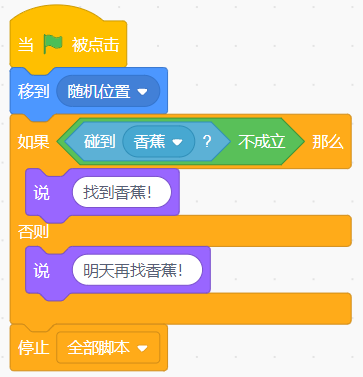Viewport: 363px width, 377px height.
Task: Select the 移到 motion block
Action: pos(33,91)
